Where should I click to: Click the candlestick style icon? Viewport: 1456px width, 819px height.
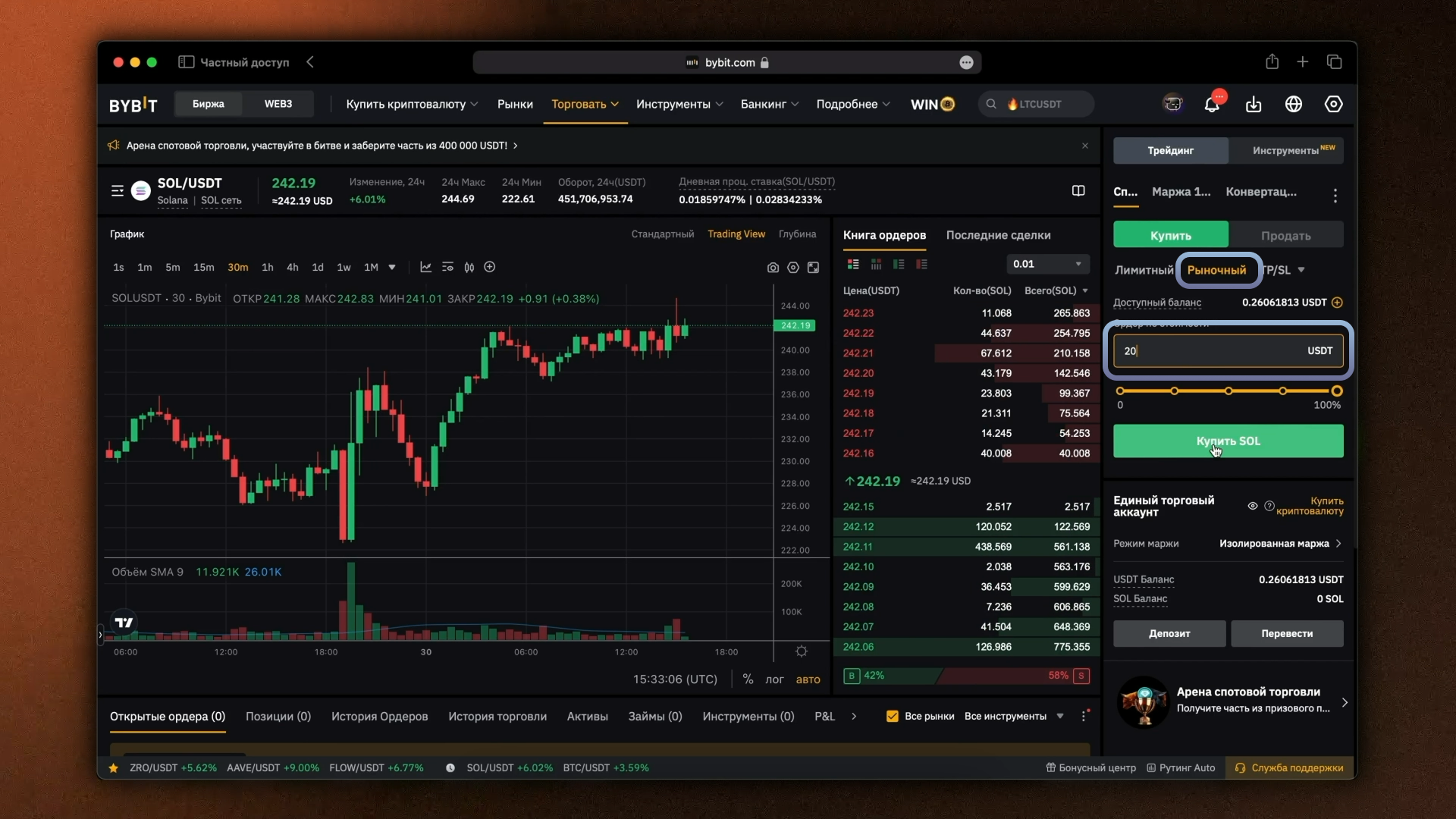click(x=469, y=267)
